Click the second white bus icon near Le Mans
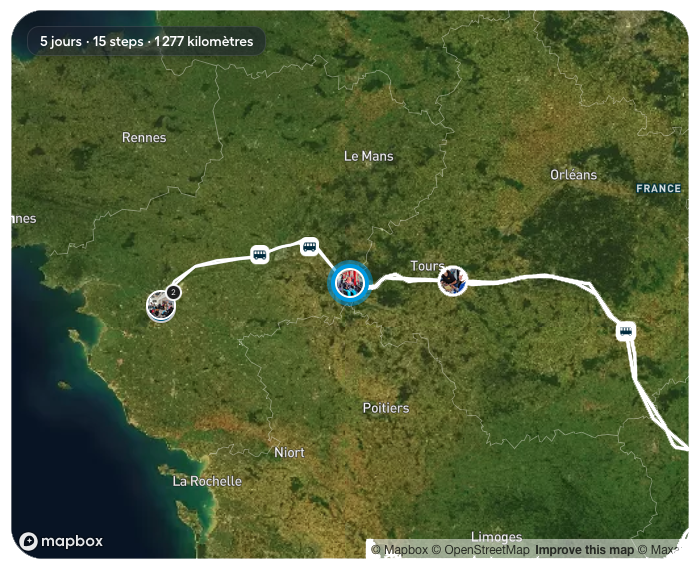The width and height of the screenshot is (700, 569). [x=309, y=245]
